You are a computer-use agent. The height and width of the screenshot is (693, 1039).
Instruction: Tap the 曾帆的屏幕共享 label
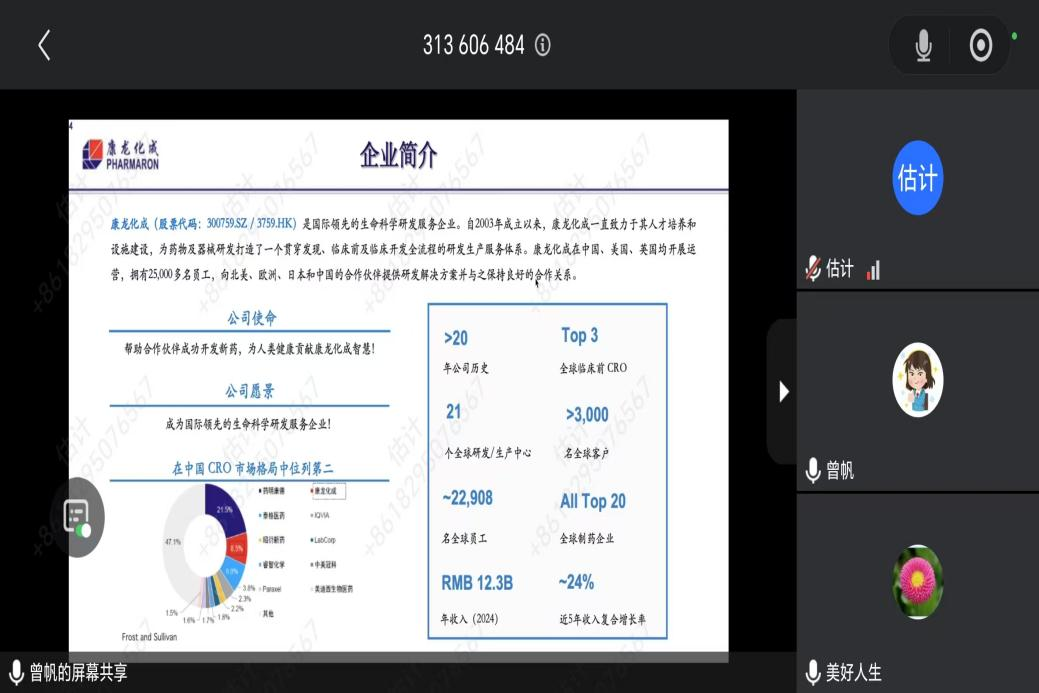pos(78,673)
